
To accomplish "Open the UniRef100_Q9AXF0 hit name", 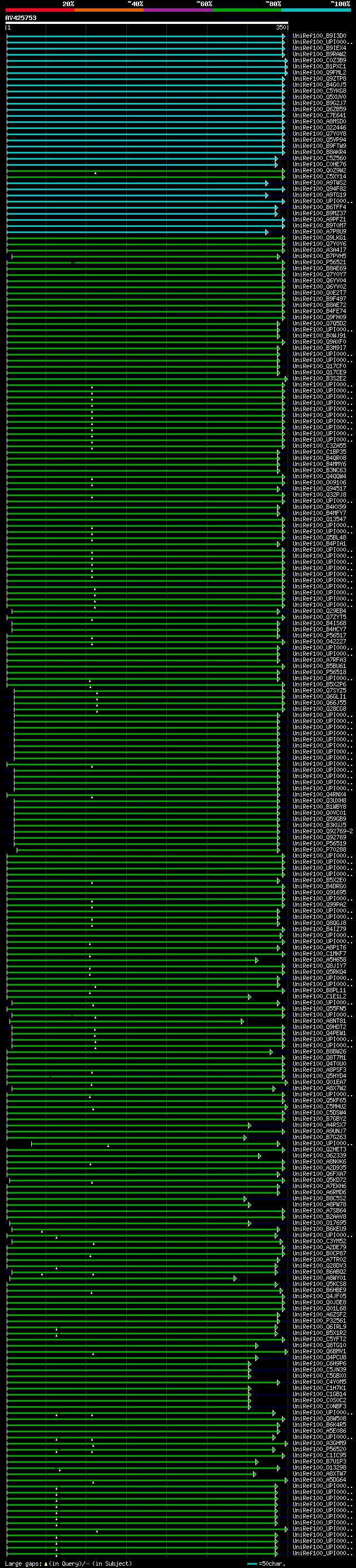I will pos(319,342).
